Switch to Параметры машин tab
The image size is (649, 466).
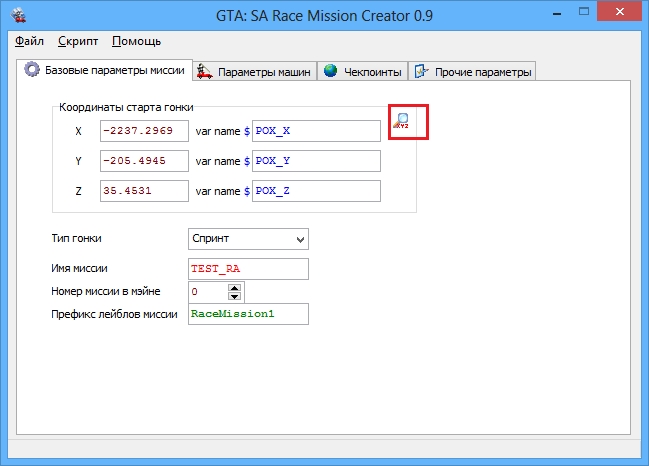pyautogui.click(x=255, y=71)
